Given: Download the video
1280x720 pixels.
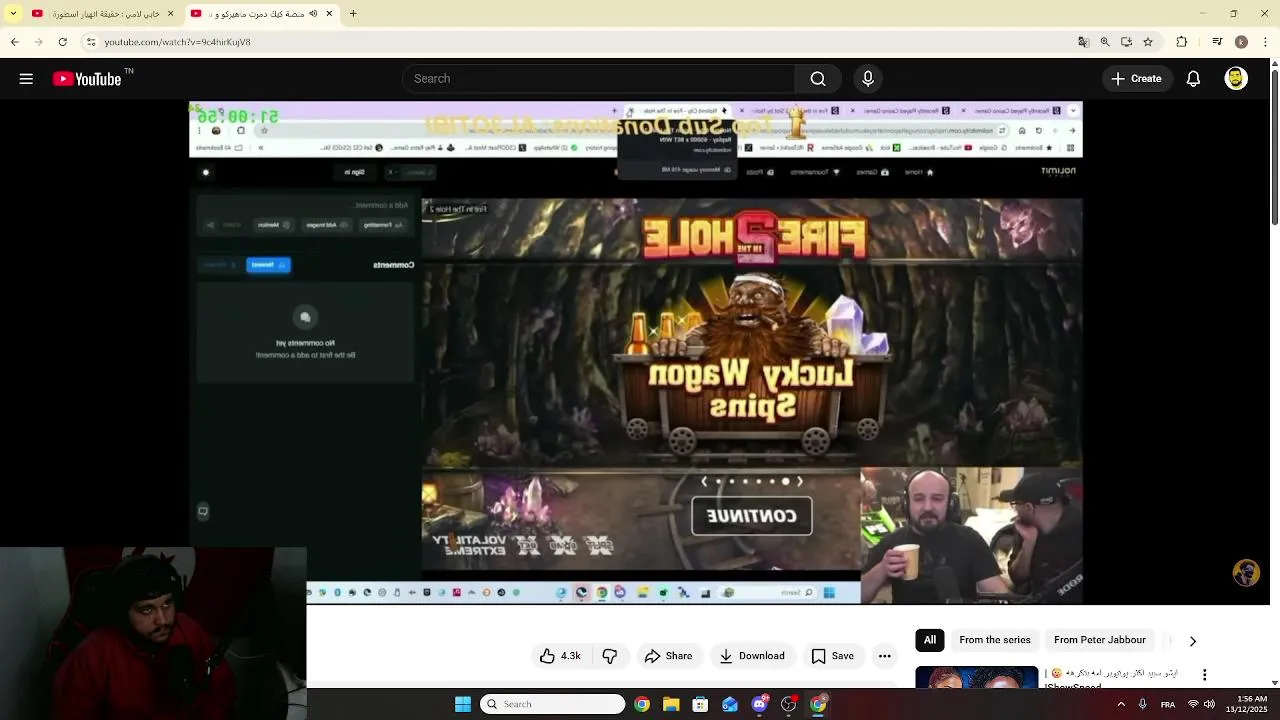Looking at the screenshot, I should pos(752,656).
